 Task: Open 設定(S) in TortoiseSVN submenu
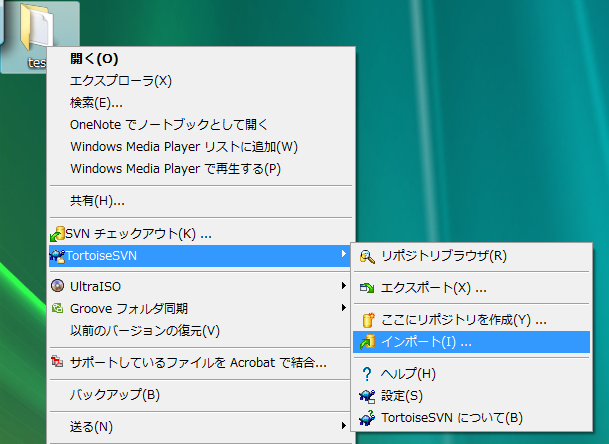click(x=472, y=396)
